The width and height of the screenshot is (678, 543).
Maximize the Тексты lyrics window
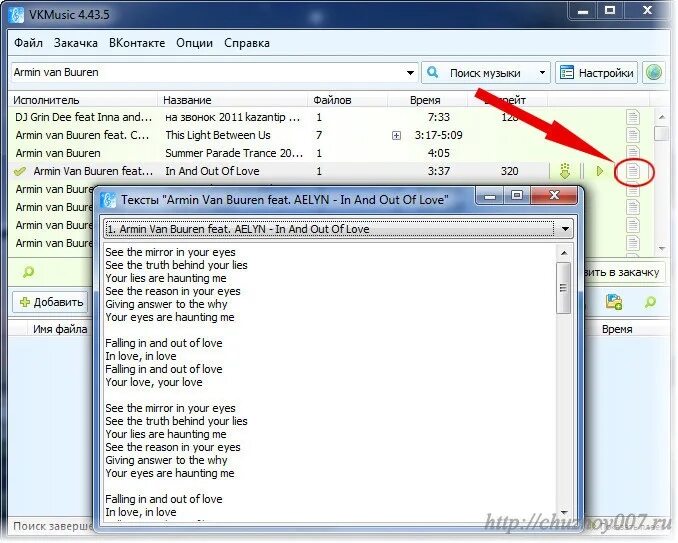[x=516, y=195]
